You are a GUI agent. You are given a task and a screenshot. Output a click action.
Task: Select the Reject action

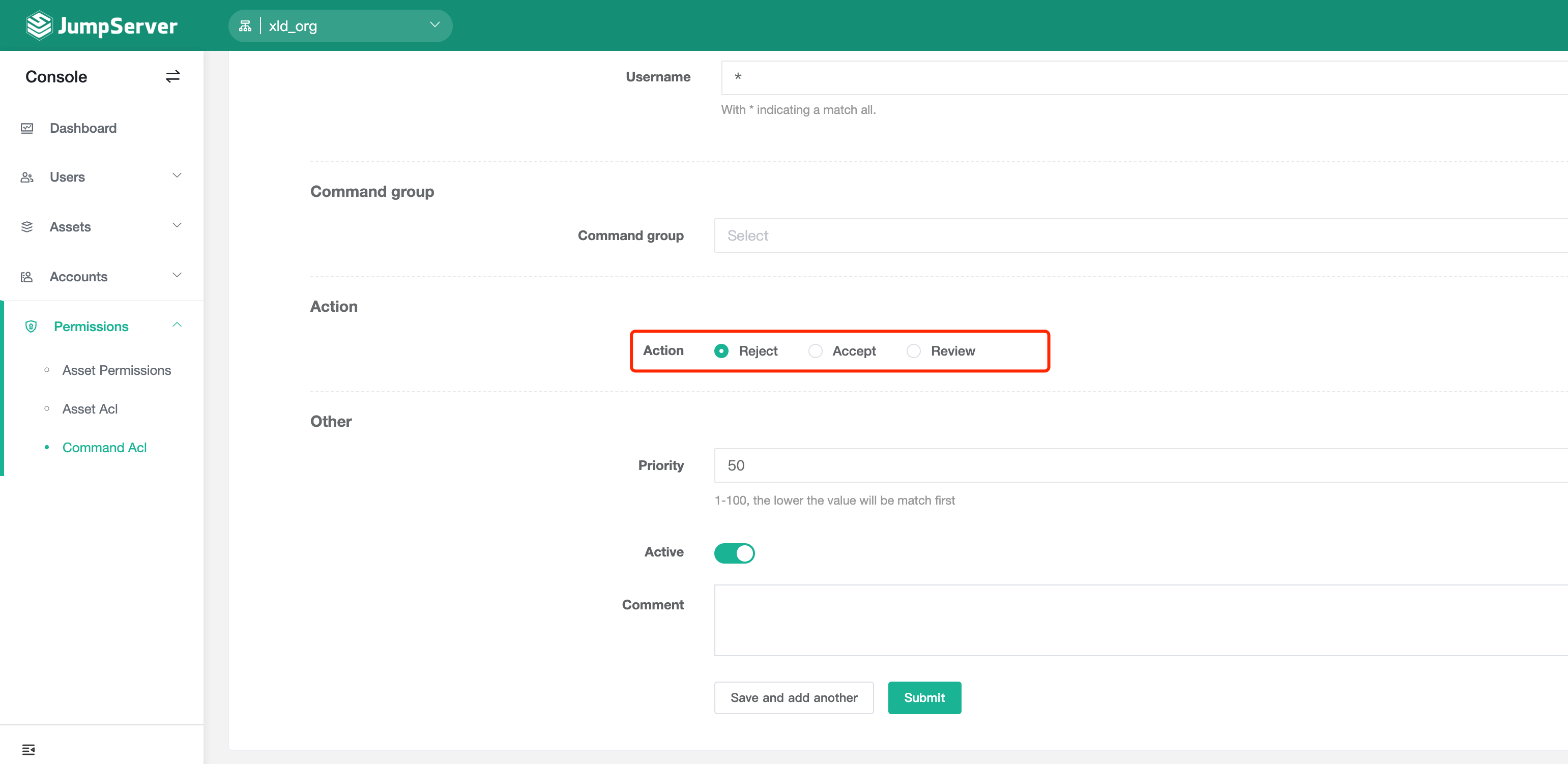[x=721, y=350]
